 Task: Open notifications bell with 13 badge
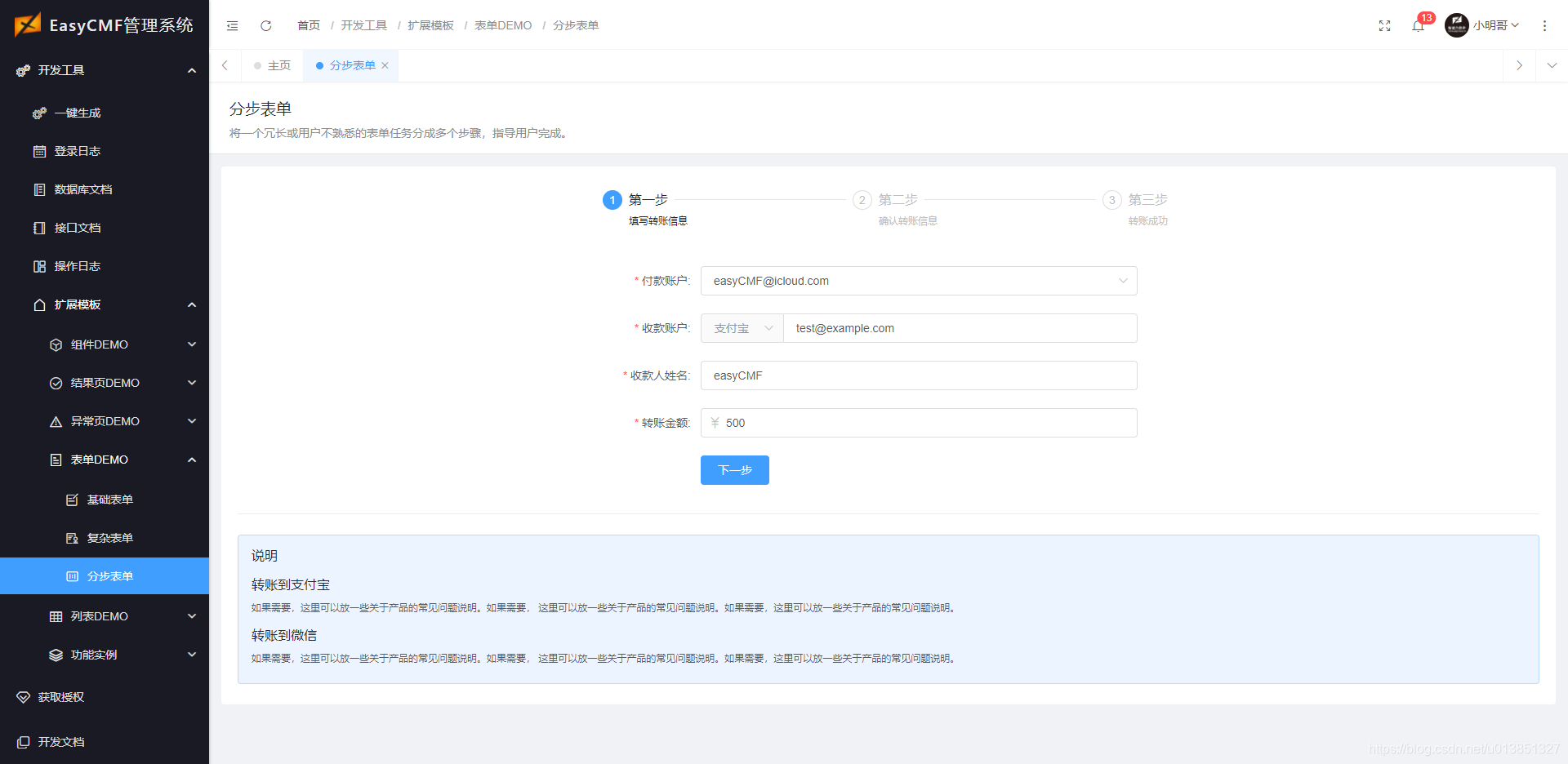(1419, 25)
